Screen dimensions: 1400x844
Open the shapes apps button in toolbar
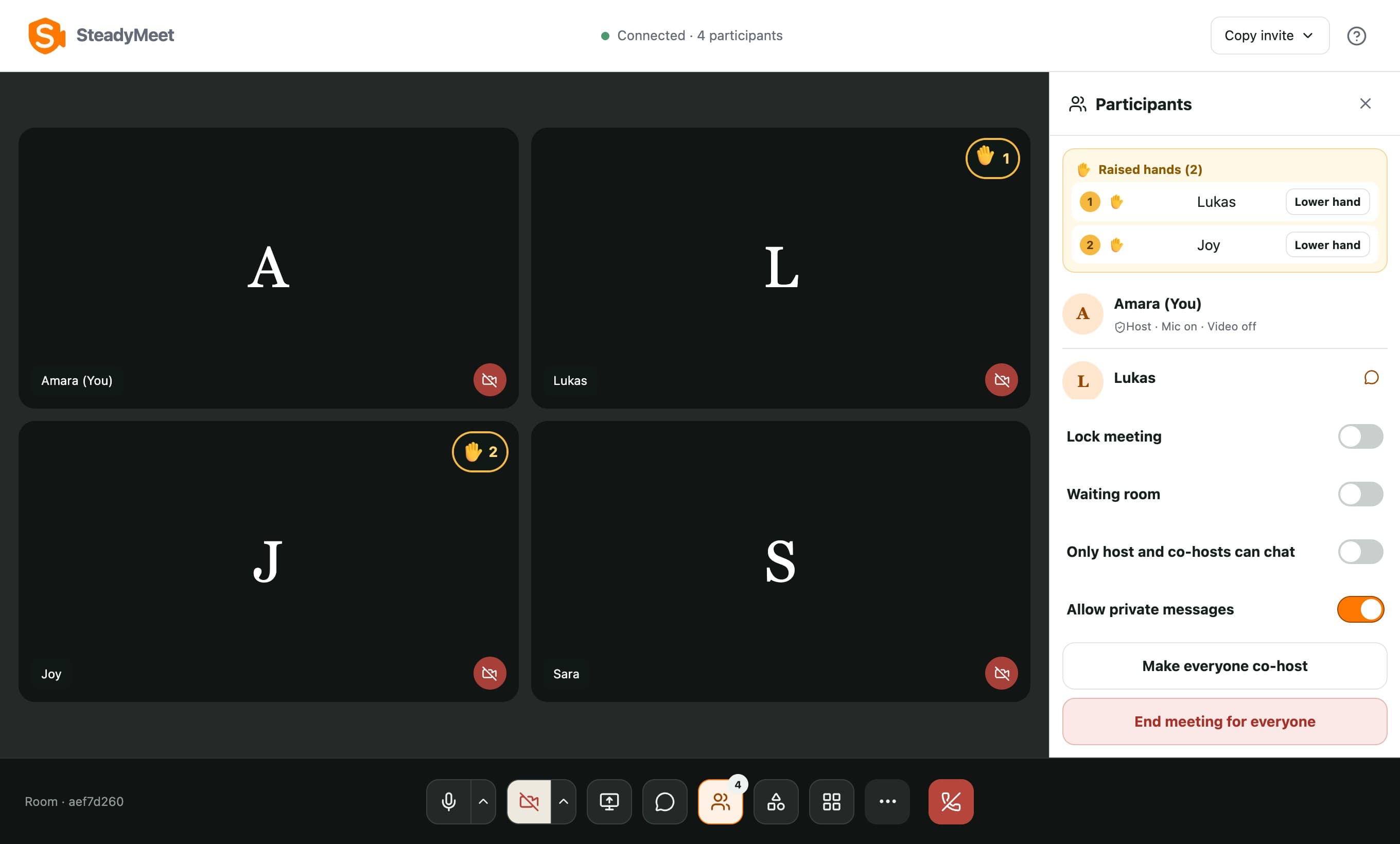pos(776,801)
